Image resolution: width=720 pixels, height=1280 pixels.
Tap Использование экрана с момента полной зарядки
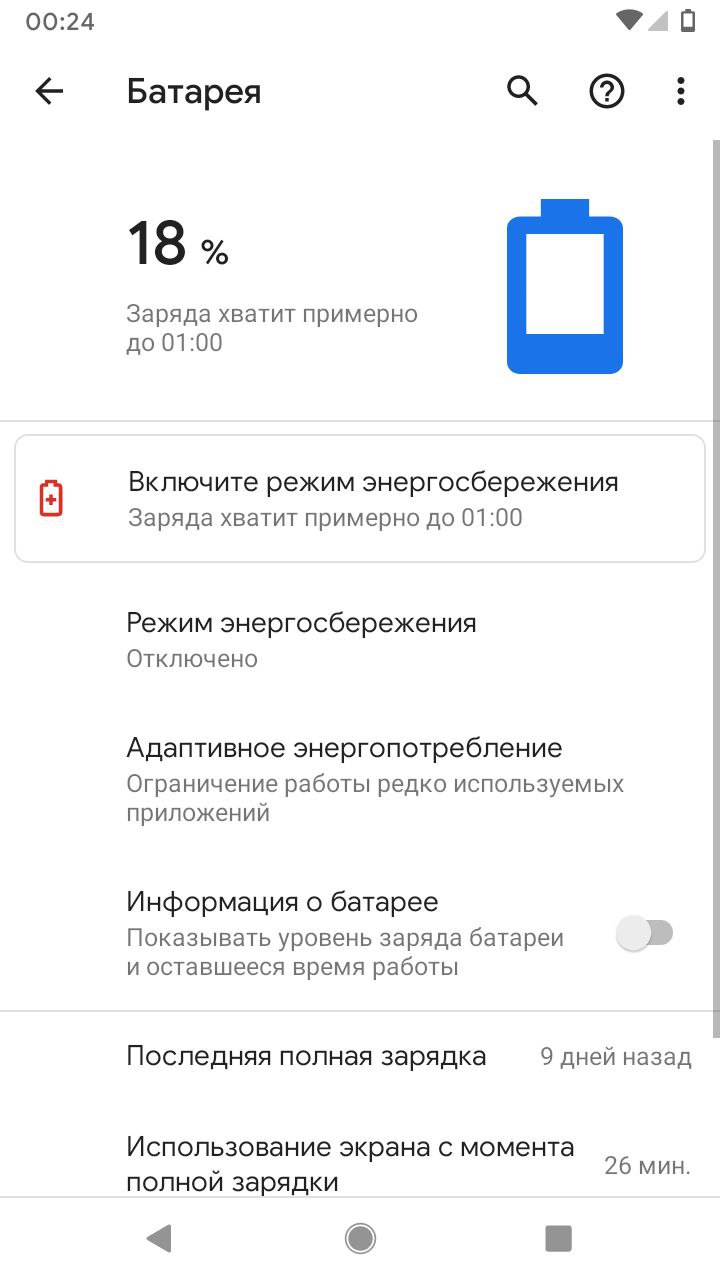click(x=360, y=1164)
